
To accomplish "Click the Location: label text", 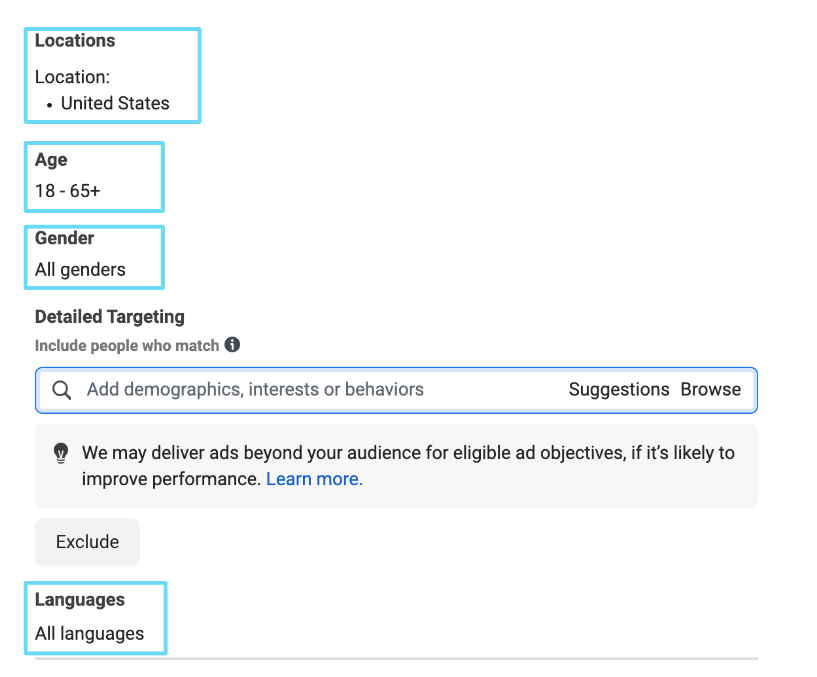I will [71, 76].
